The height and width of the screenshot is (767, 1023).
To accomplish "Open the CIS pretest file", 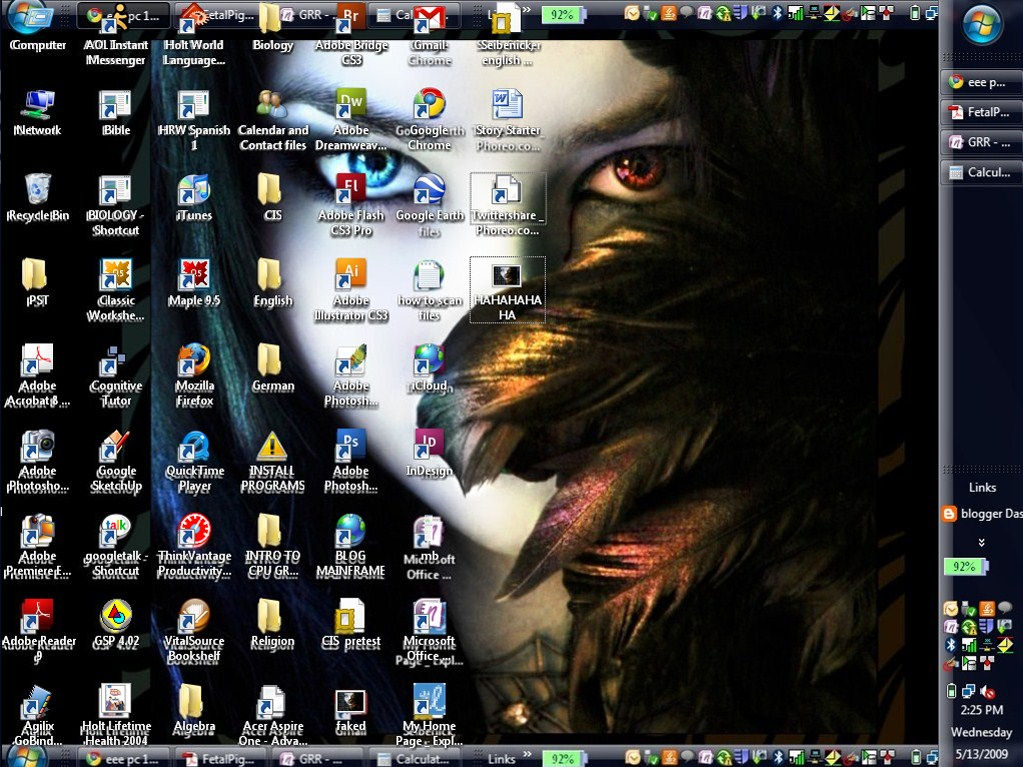I will pyautogui.click(x=350, y=624).
